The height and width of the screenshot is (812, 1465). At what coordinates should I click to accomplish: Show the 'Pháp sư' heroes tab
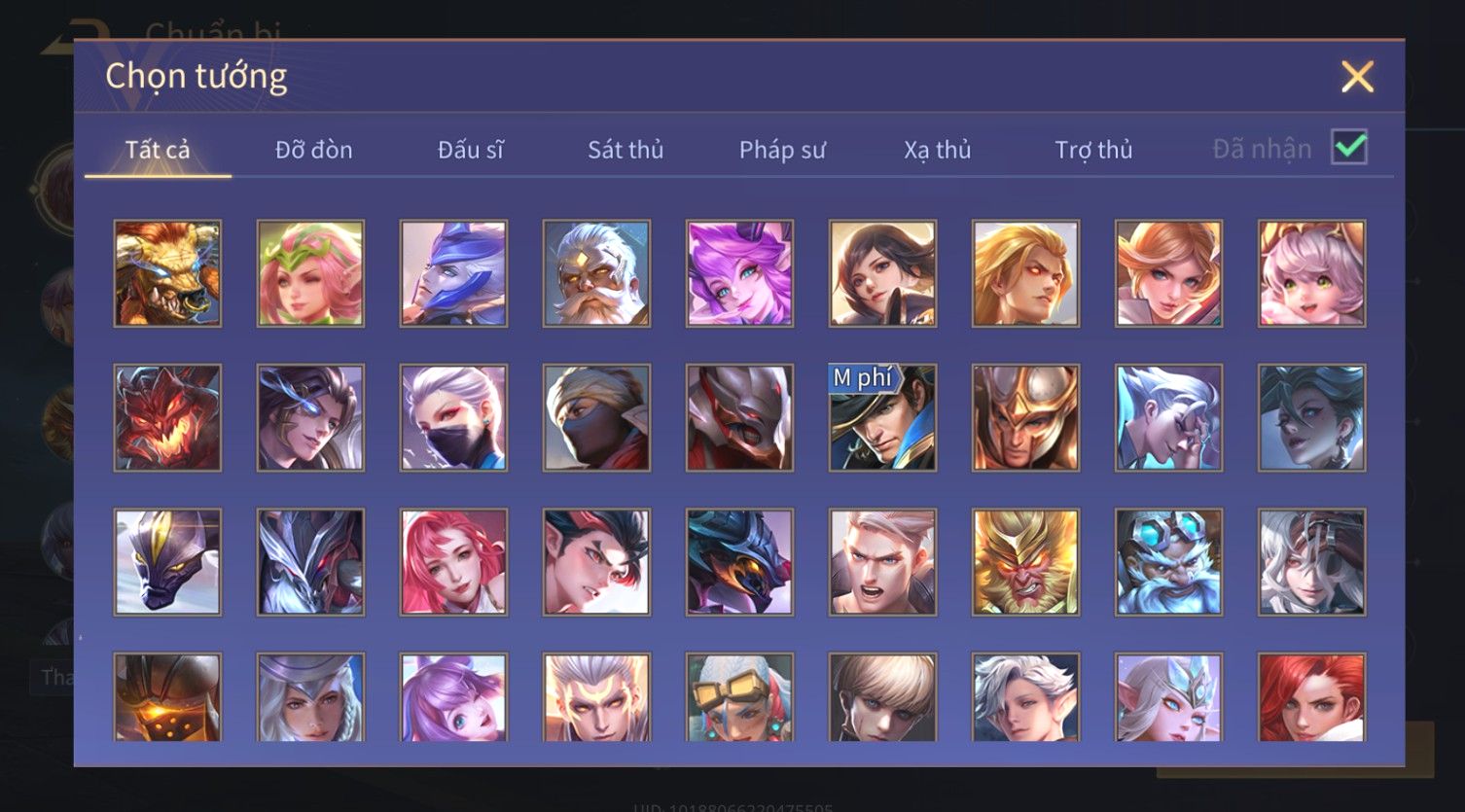(782, 150)
